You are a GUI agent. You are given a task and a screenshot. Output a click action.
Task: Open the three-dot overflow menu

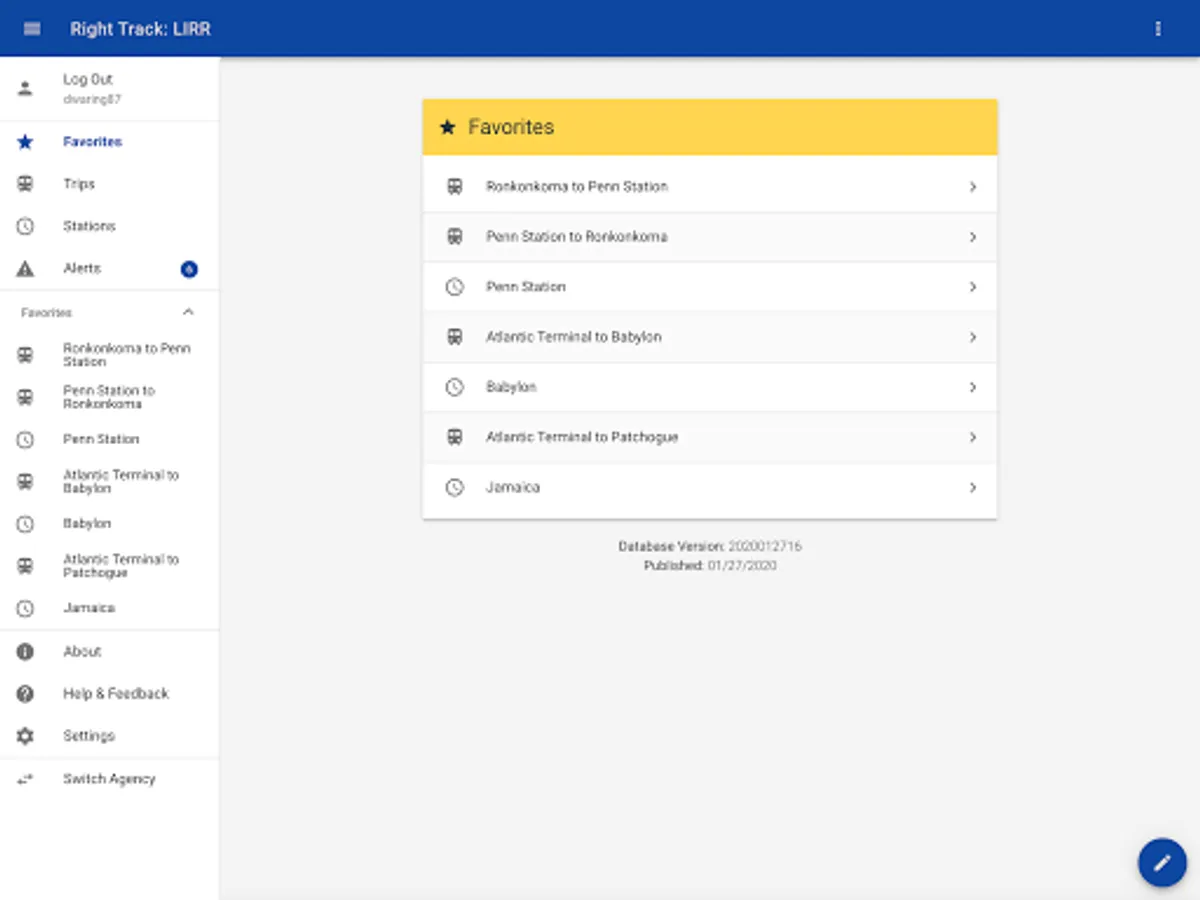click(x=1158, y=29)
